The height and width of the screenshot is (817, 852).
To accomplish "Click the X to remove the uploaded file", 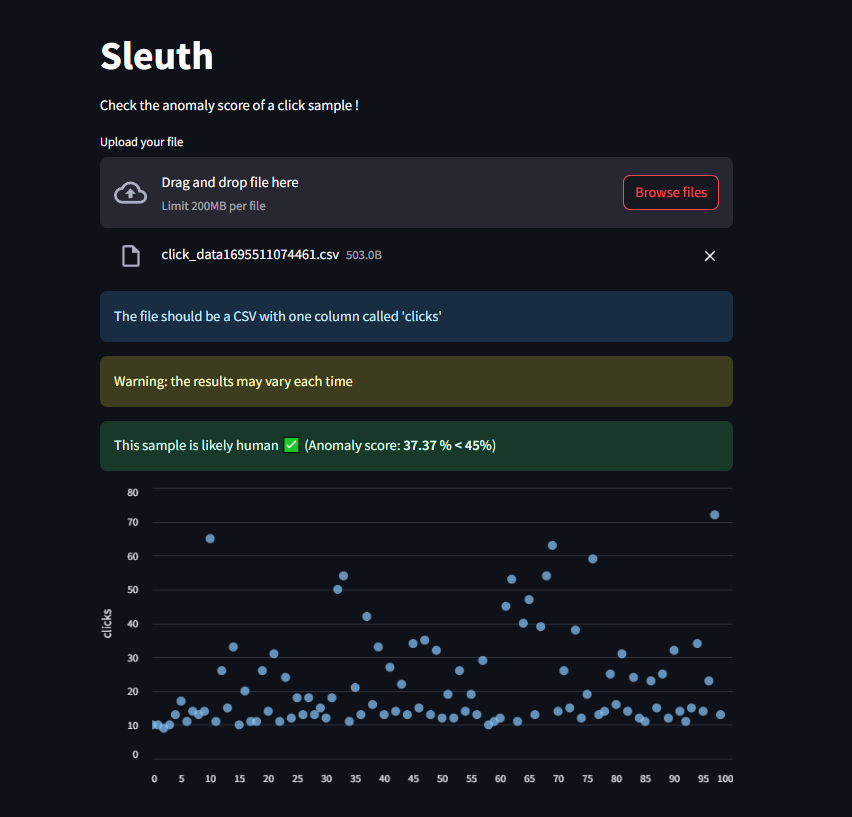I will click(x=710, y=255).
